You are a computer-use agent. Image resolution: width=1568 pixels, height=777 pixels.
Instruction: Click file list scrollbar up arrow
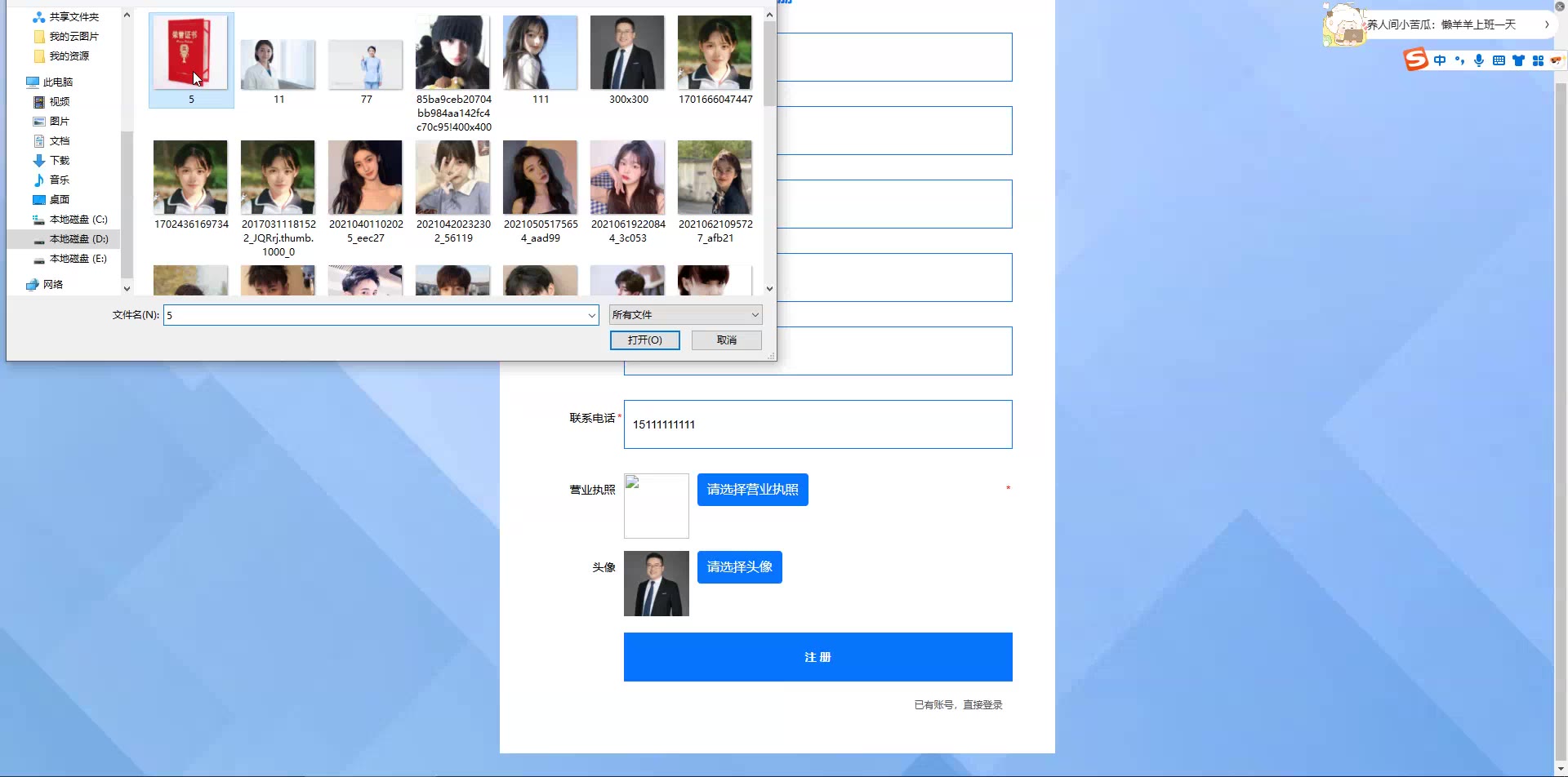pyautogui.click(x=769, y=15)
